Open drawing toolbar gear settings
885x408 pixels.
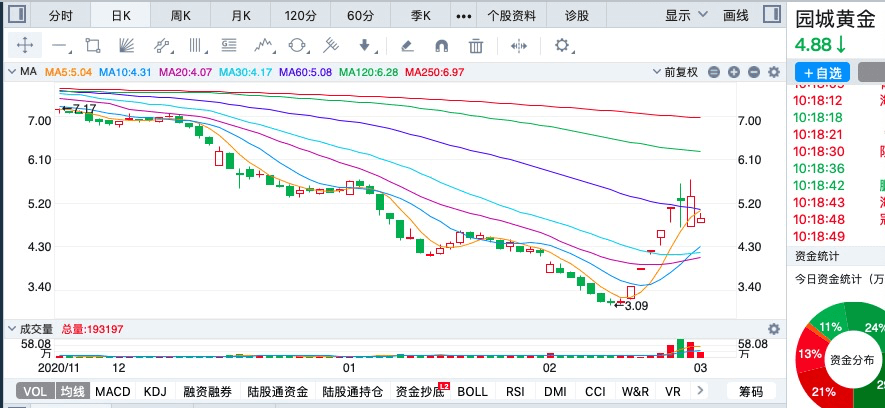pos(562,45)
